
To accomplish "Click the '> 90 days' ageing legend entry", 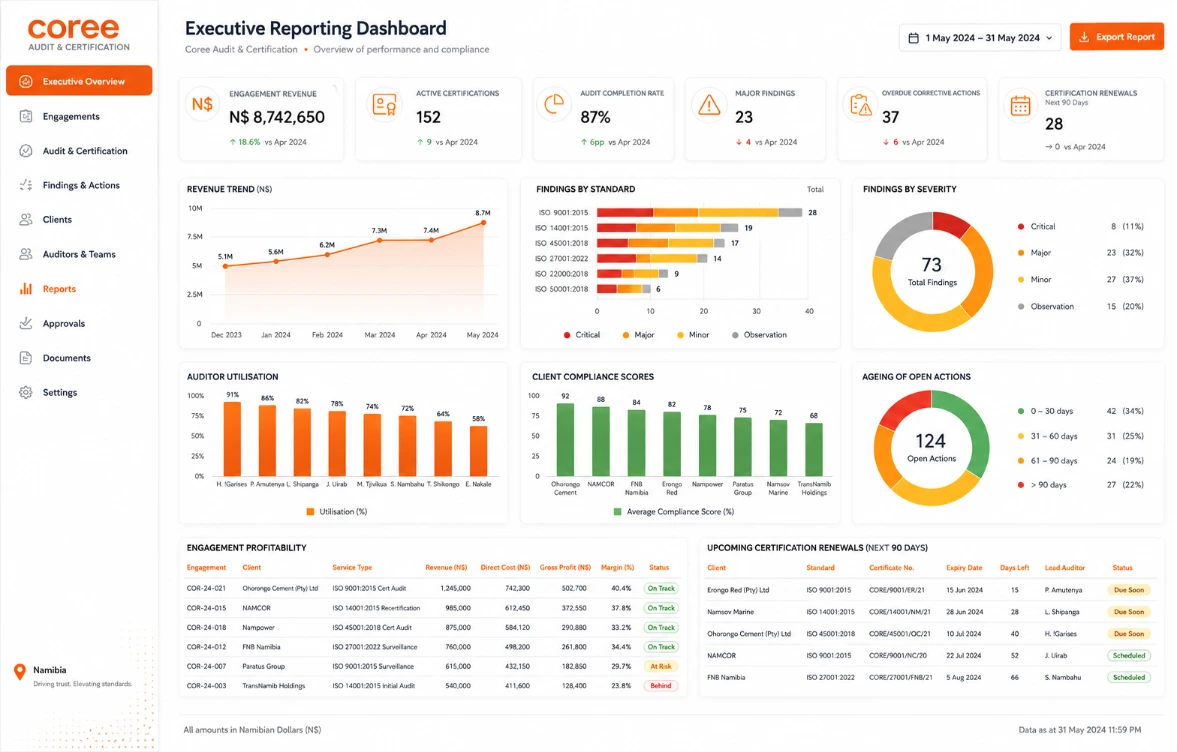I will click(1079, 485).
